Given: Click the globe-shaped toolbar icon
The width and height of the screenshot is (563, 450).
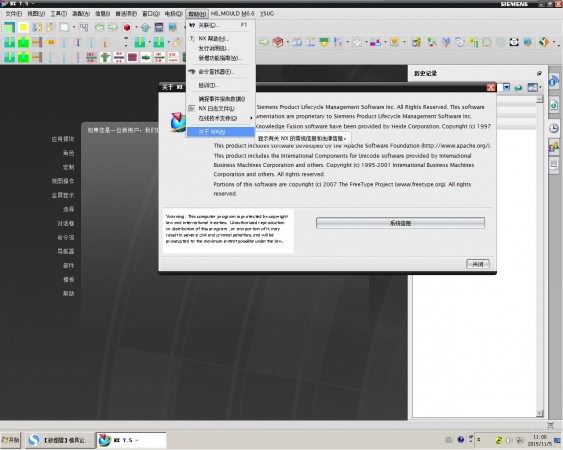Looking at the screenshot, I should tap(145, 27).
